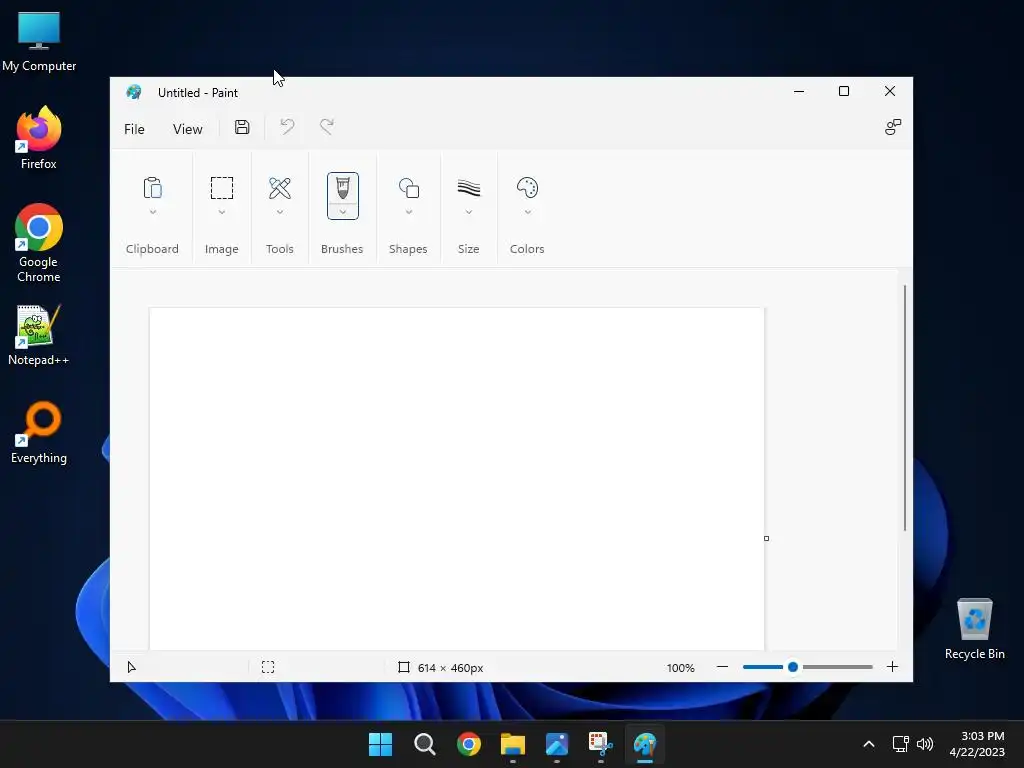Expand the Clipboard dropdown chevron
This screenshot has width=1024, height=768.
[x=152, y=212]
